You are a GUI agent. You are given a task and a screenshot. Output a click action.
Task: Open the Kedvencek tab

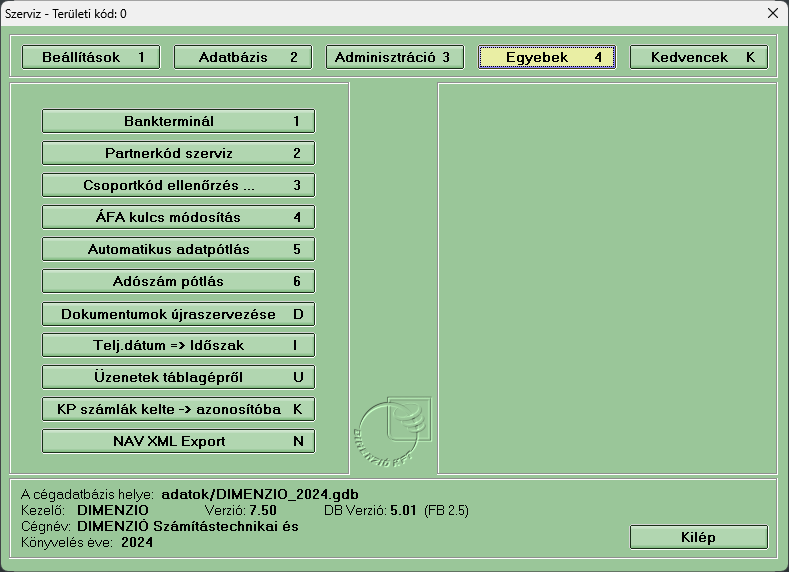point(699,57)
